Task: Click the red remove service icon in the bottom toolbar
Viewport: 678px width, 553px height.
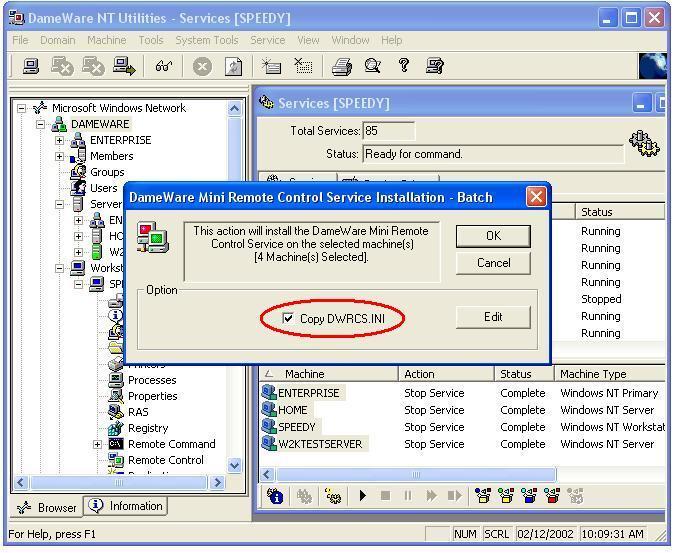Action: 552,495
